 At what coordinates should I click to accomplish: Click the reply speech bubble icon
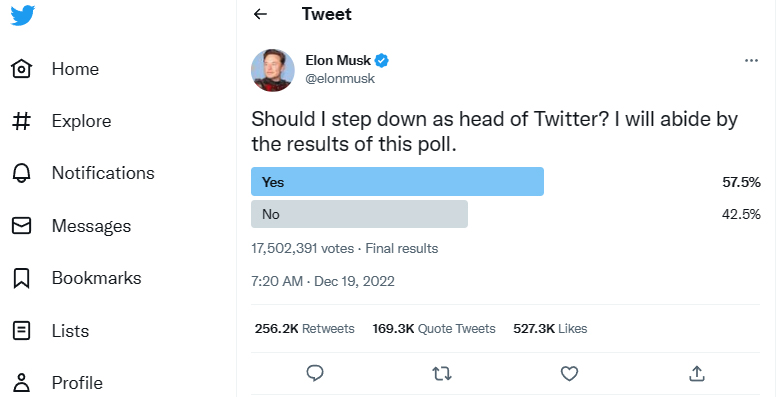pyautogui.click(x=315, y=373)
